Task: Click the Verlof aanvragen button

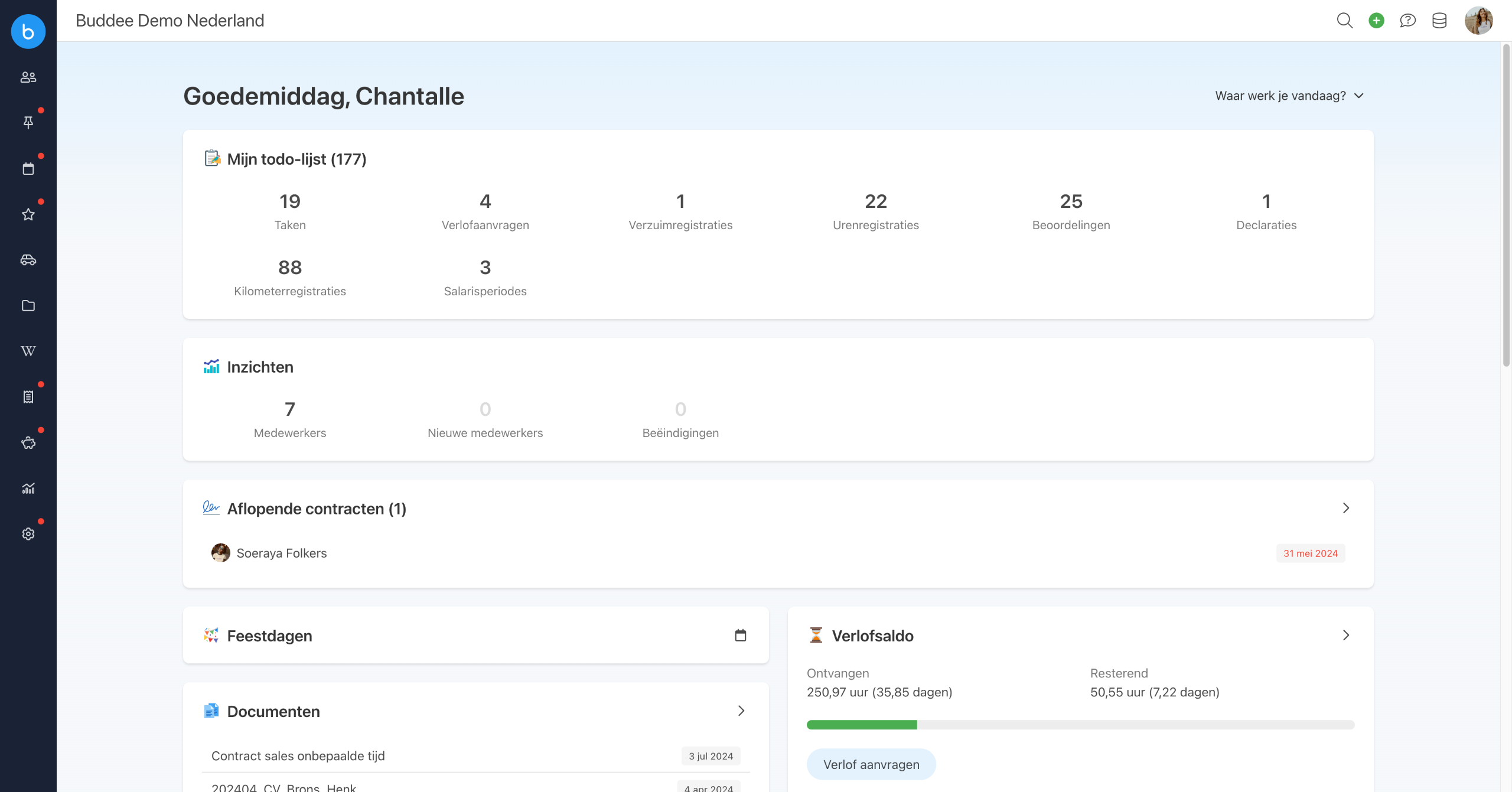Action: click(871, 765)
